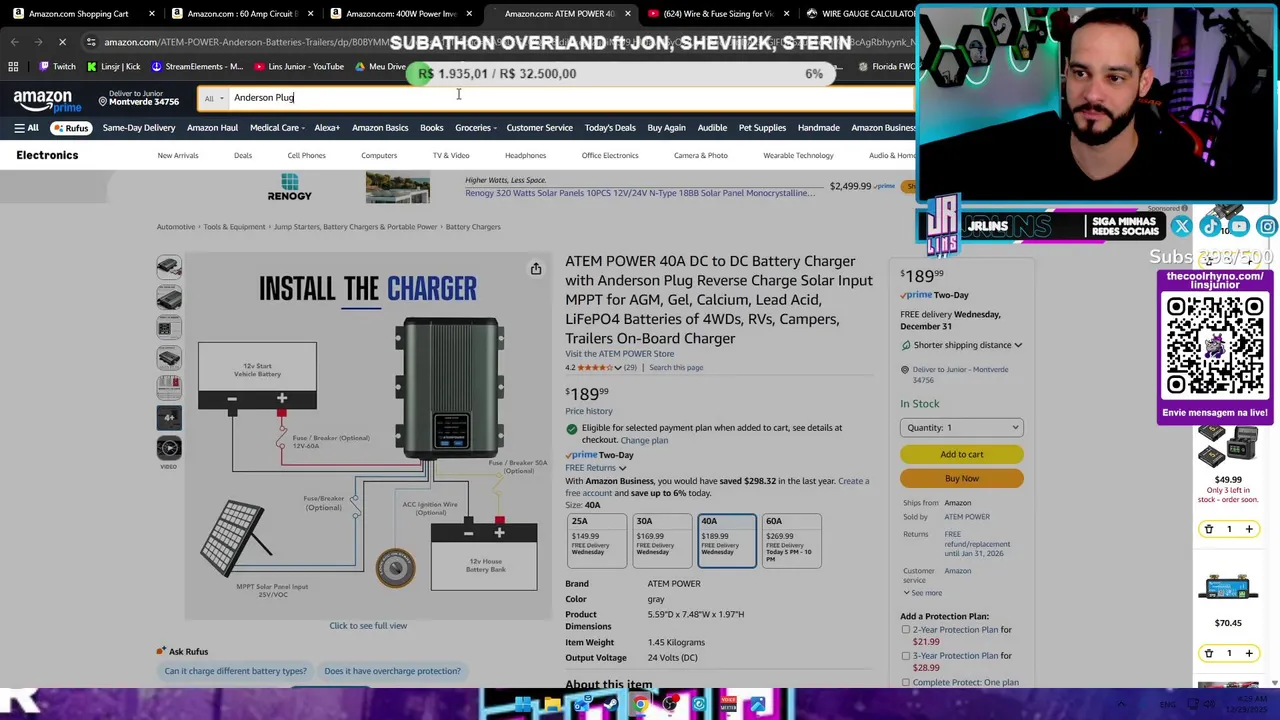Screen dimensions: 1280x720
Task: Click the trash icon under $49.99 cart item
Action: coord(1208,529)
